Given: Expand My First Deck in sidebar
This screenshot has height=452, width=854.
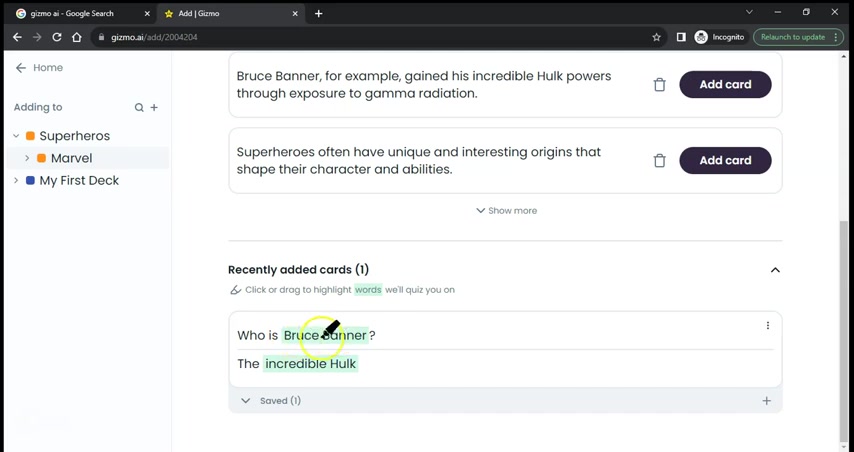Looking at the screenshot, I should click(16, 181).
